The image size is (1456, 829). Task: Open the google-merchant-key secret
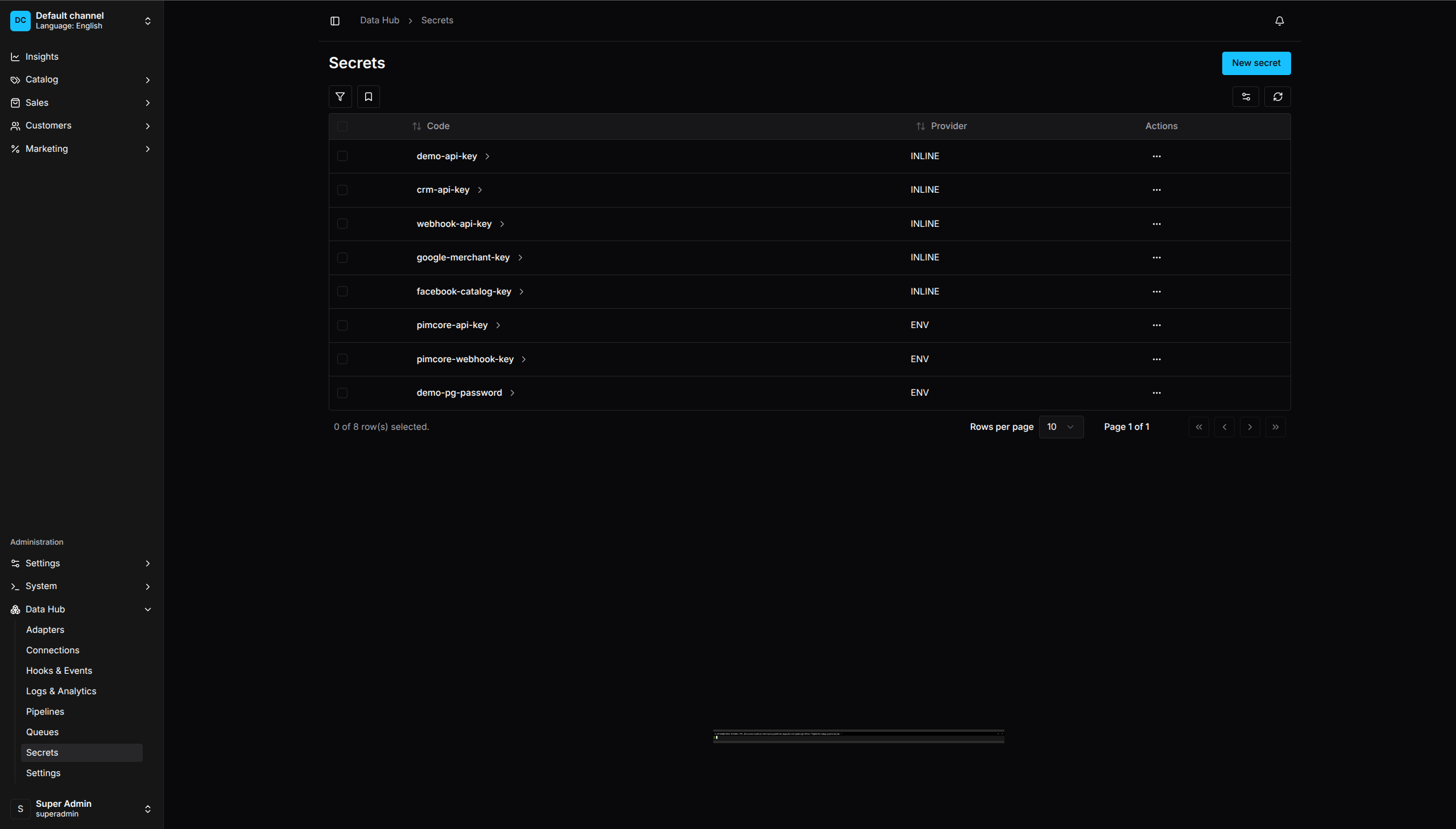tap(463, 258)
